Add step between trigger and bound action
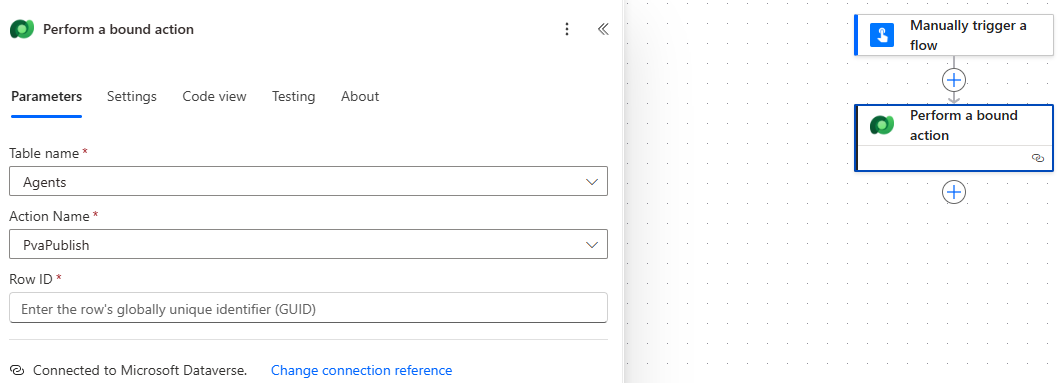Image resolution: width=1062 pixels, height=383 pixels. point(954,80)
